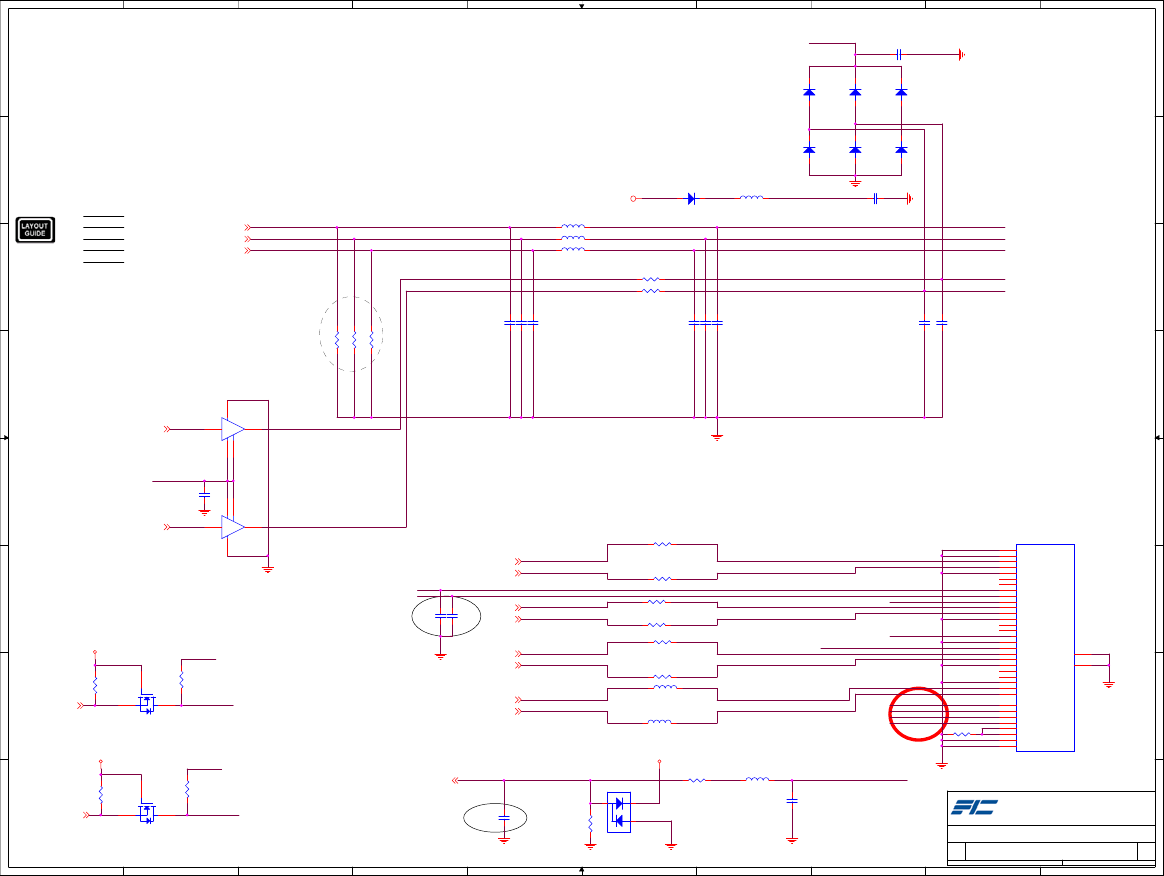Select the upper buffer amplifier triangle
The height and width of the screenshot is (876, 1164).
[232, 429]
